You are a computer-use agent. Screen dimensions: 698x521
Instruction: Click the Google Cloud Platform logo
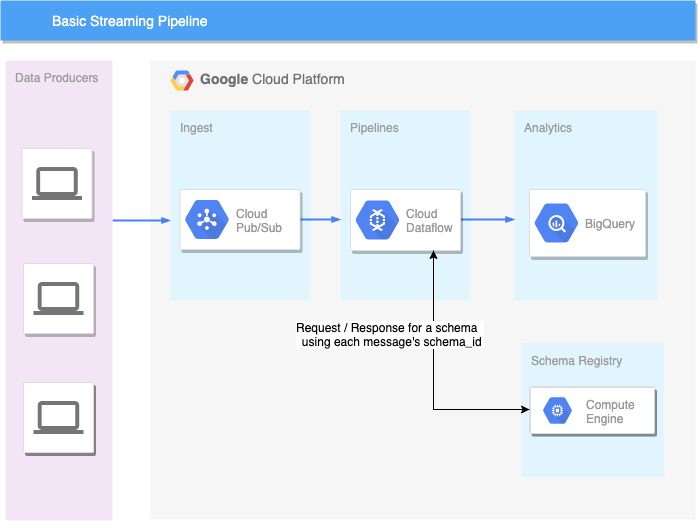(182, 80)
